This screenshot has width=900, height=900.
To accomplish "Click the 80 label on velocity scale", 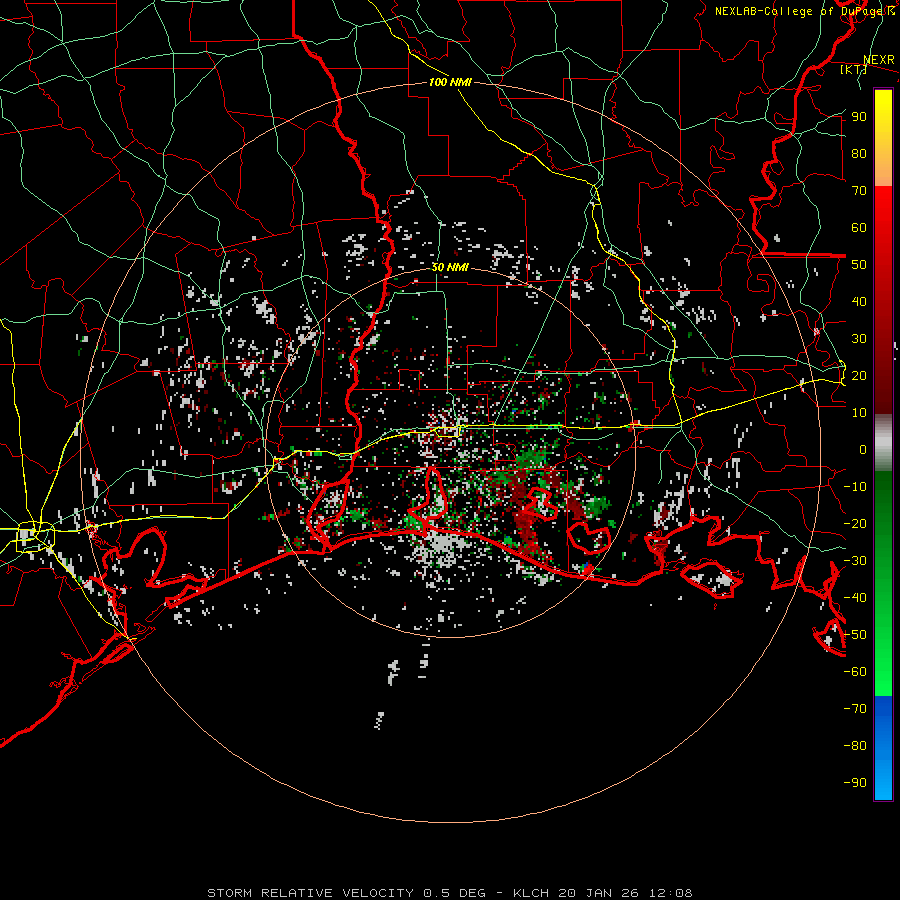I will tap(859, 154).
